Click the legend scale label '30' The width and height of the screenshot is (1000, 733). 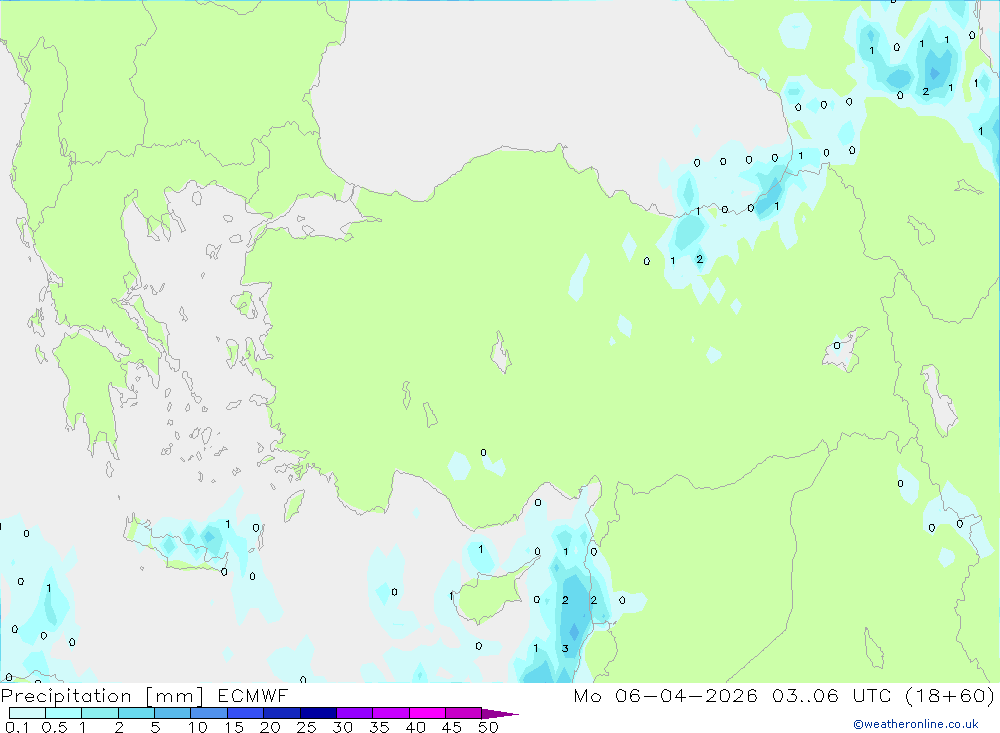[x=342, y=727]
